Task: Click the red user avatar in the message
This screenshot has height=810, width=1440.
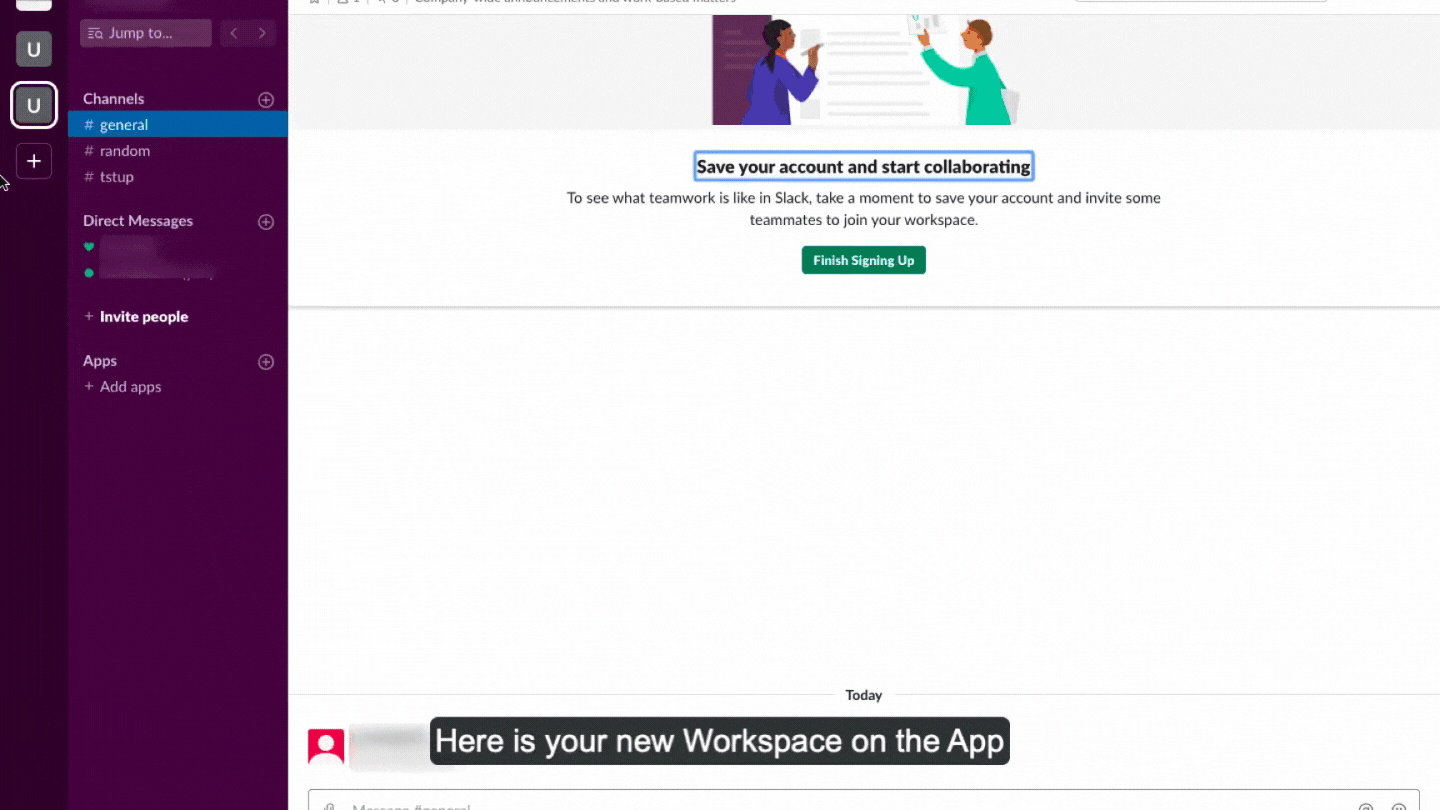Action: 326,747
